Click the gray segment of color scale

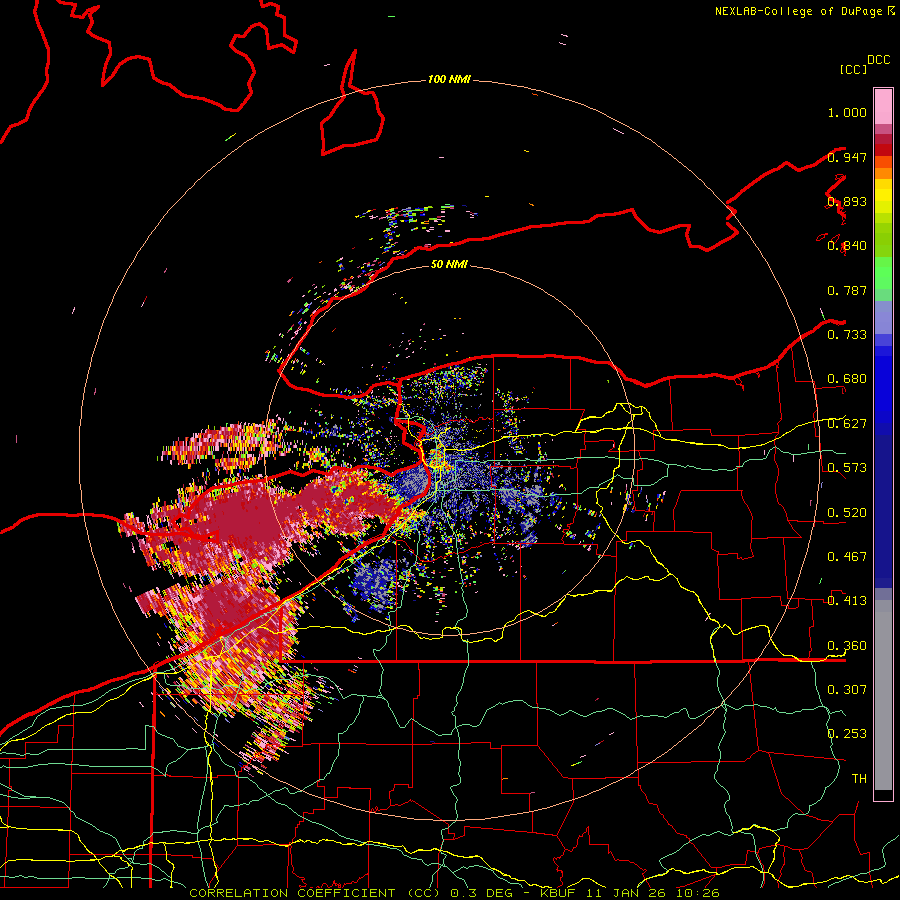pos(883,695)
